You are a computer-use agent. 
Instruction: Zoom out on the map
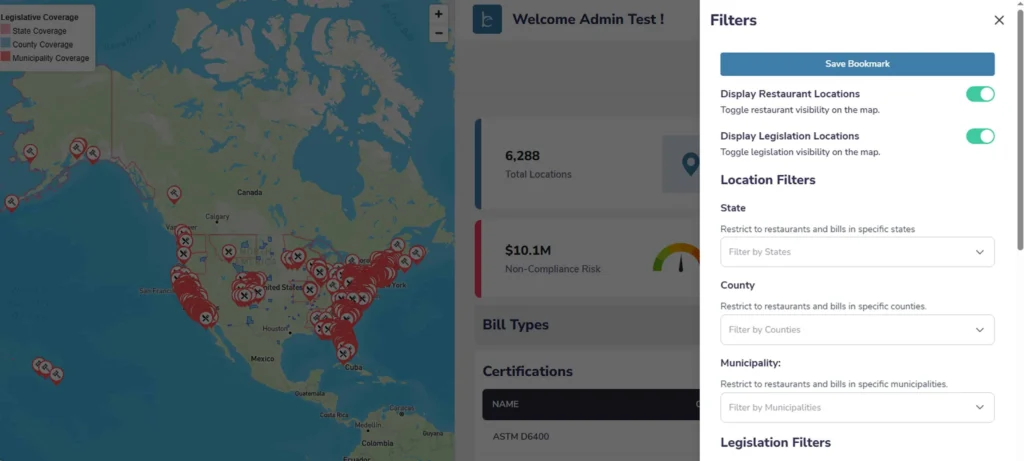(x=438, y=33)
